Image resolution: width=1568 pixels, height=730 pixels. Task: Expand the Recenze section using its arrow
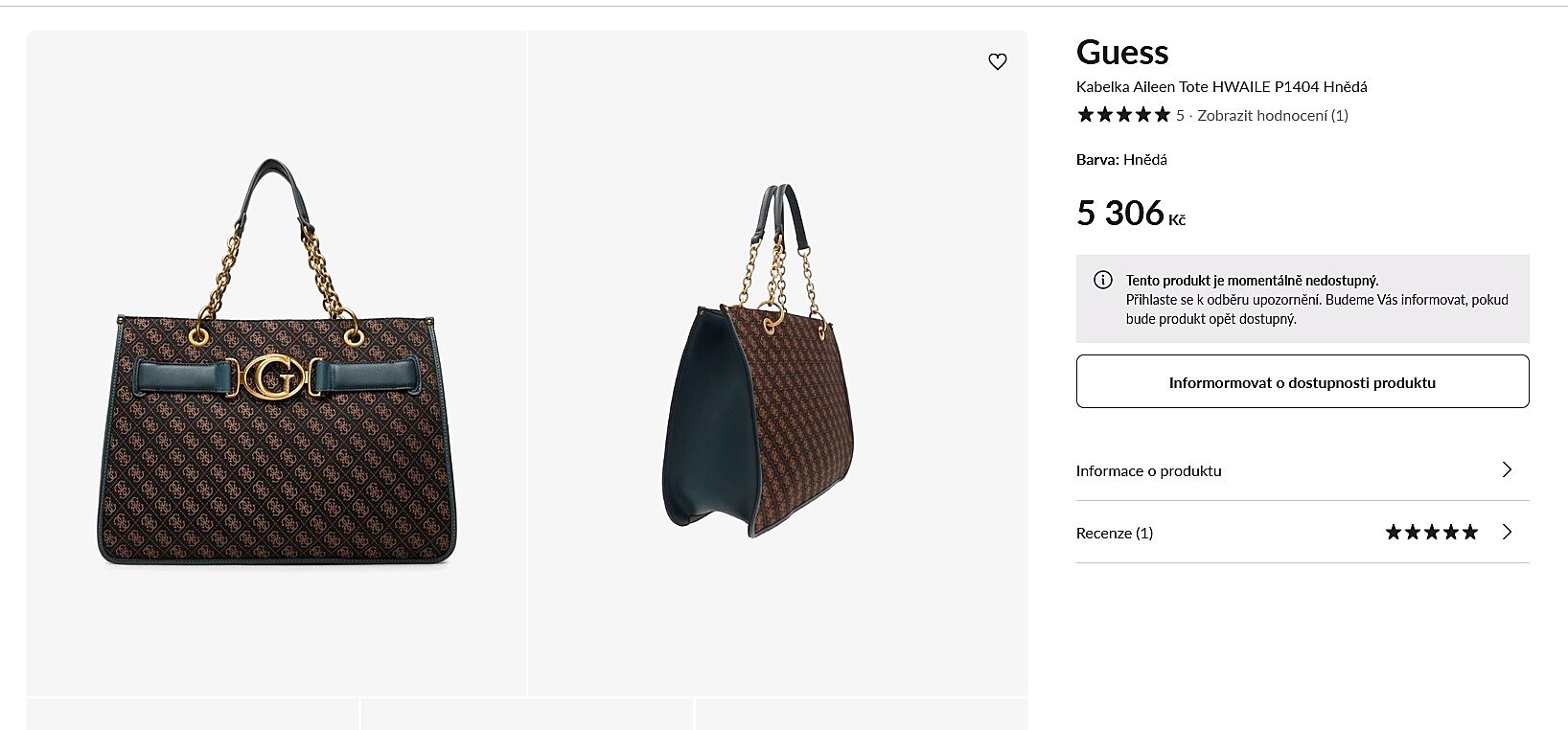pyautogui.click(x=1507, y=532)
